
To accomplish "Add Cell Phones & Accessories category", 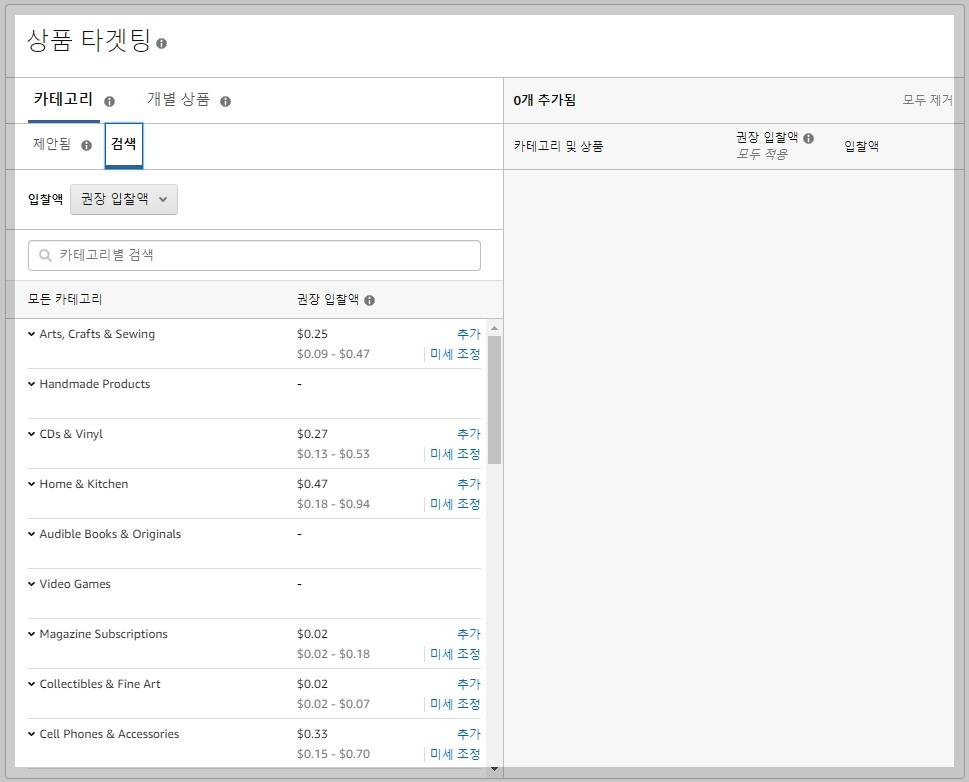I will tap(468, 734).
